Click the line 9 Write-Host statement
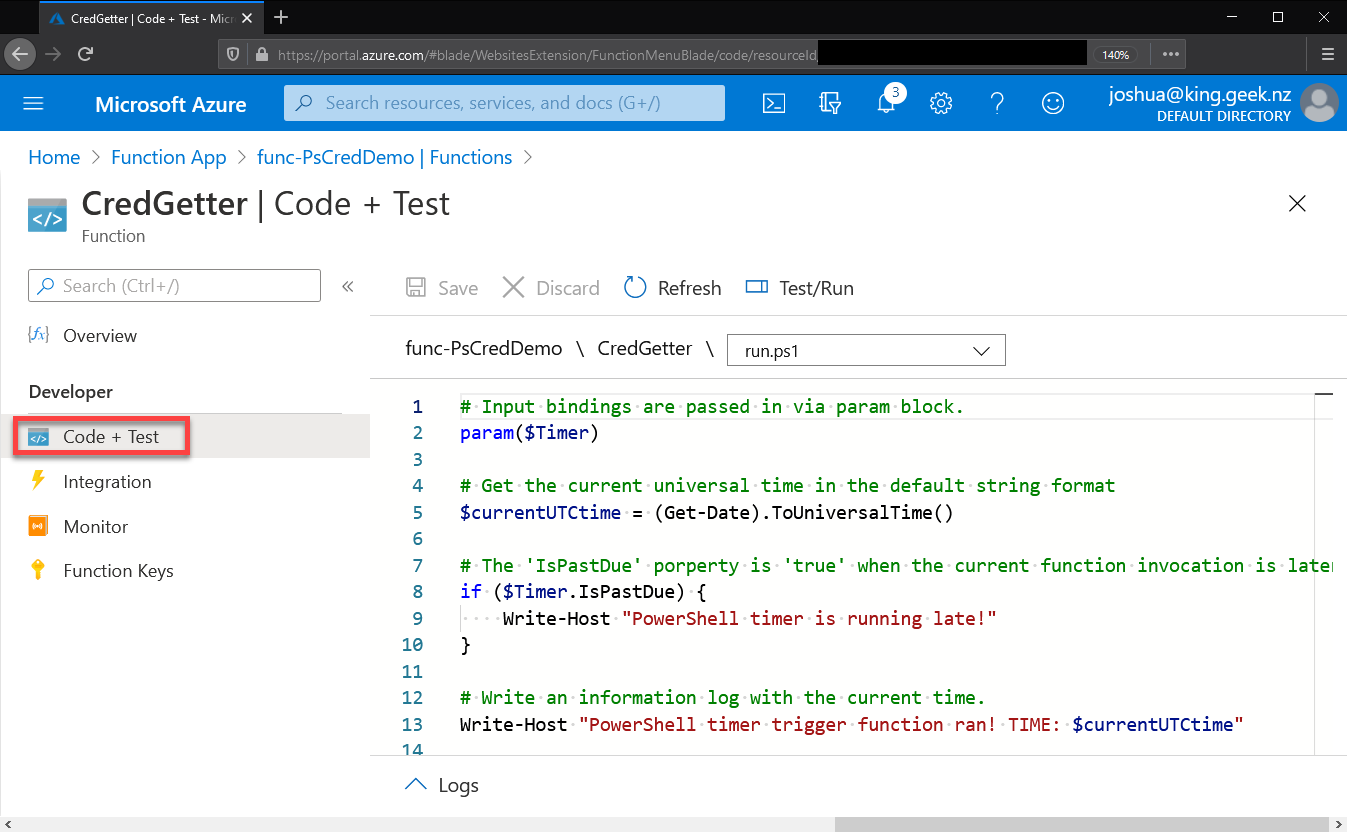Viewport: 1347px width, 832px height. pos(750,619)
